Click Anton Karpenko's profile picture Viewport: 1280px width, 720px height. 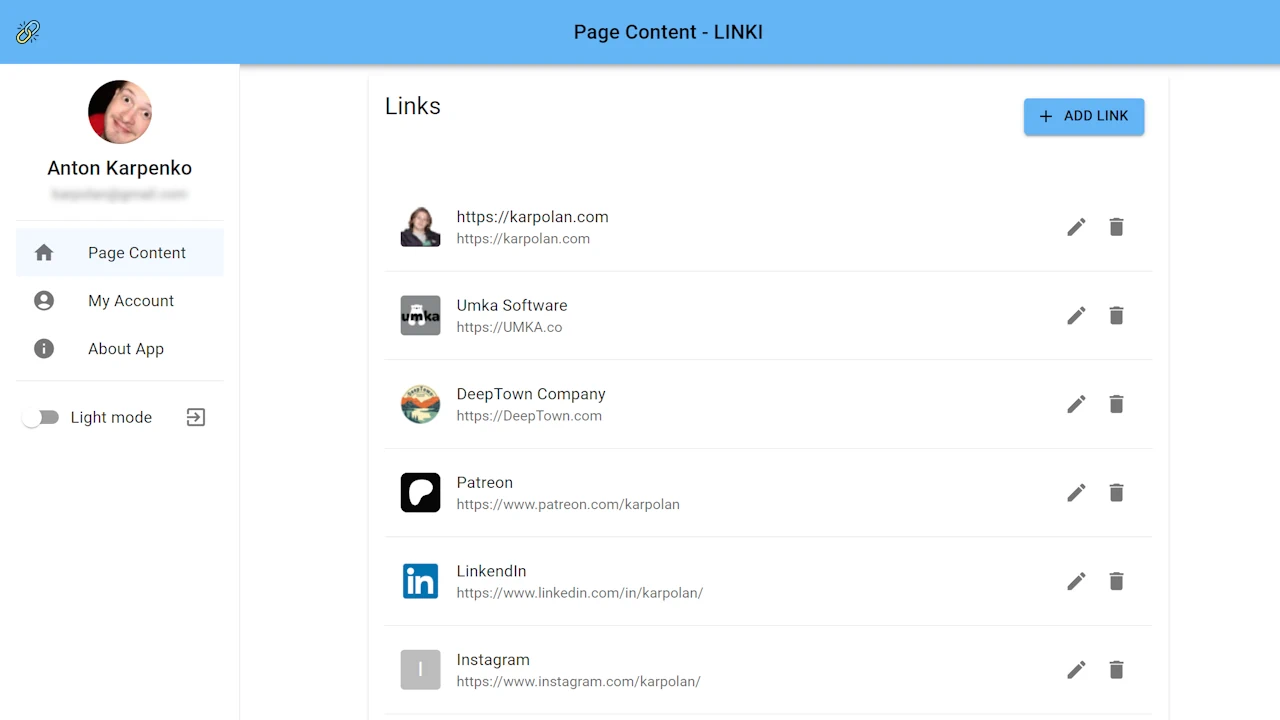click(119, 111)
